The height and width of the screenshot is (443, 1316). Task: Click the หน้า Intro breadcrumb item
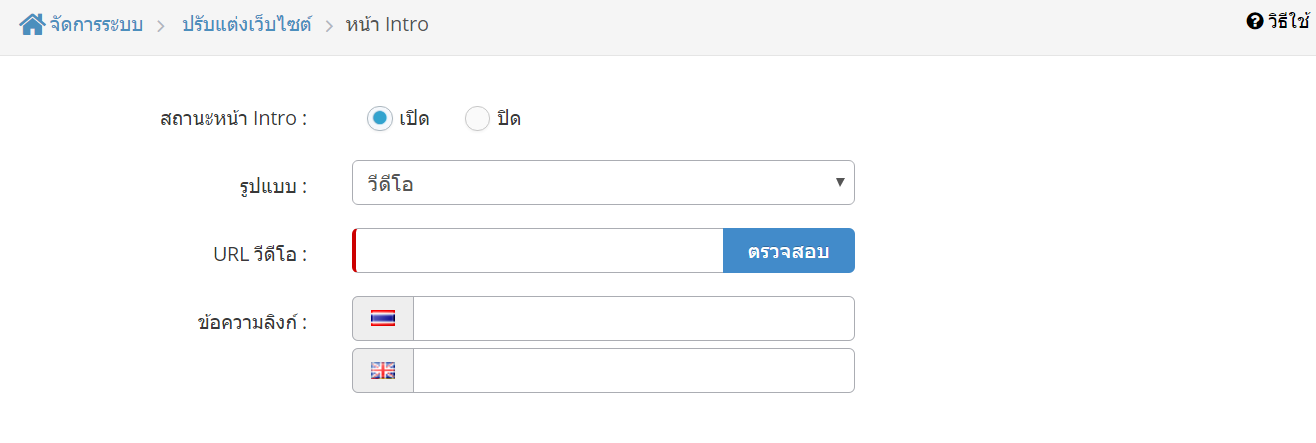[x=387, y=24]
